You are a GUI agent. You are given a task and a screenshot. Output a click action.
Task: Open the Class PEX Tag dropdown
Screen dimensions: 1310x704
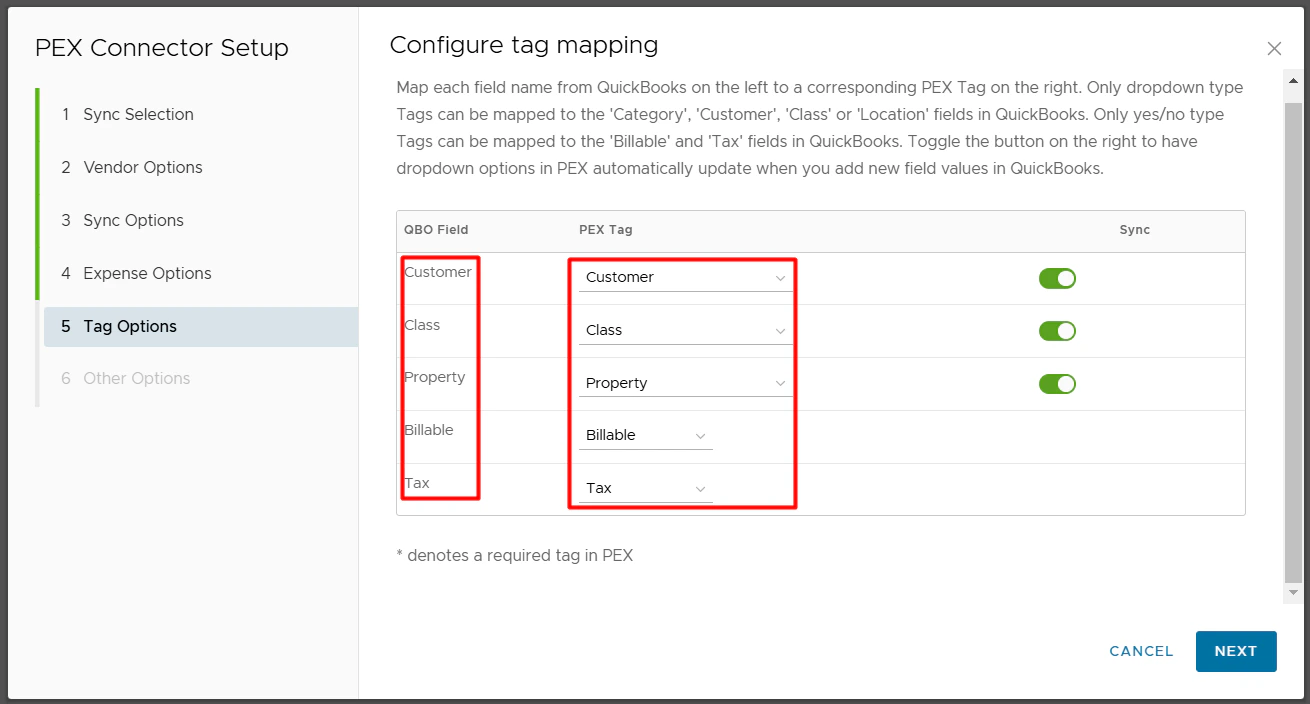686,330
